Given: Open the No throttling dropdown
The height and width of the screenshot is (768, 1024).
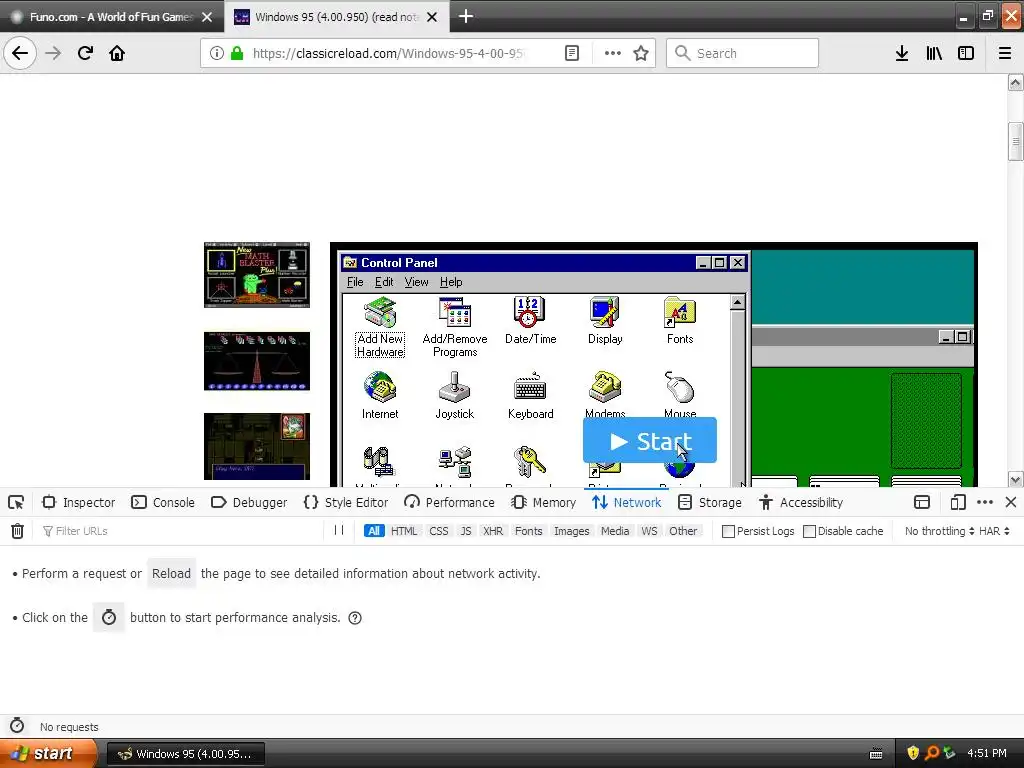Looking at the screenshot, I should point(939,531).
